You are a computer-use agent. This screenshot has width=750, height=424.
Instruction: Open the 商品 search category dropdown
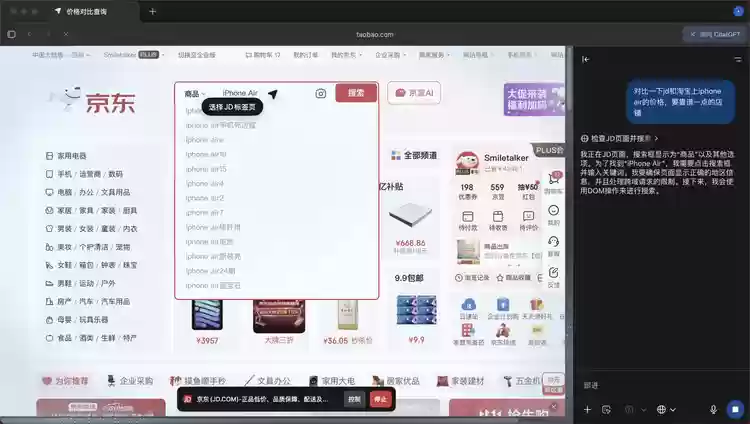[192, 93]
